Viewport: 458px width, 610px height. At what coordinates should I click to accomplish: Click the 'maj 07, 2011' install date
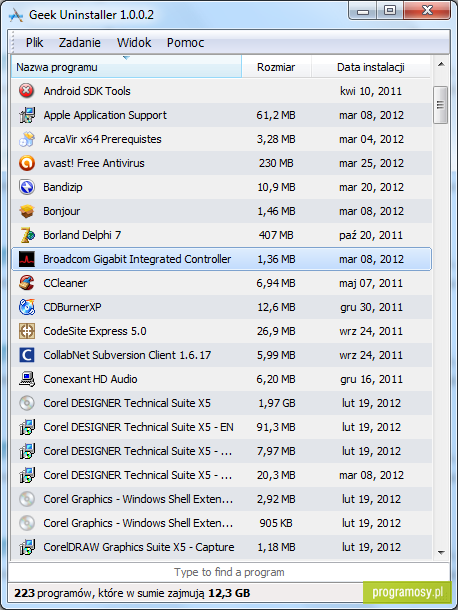(x=371, y=283)
